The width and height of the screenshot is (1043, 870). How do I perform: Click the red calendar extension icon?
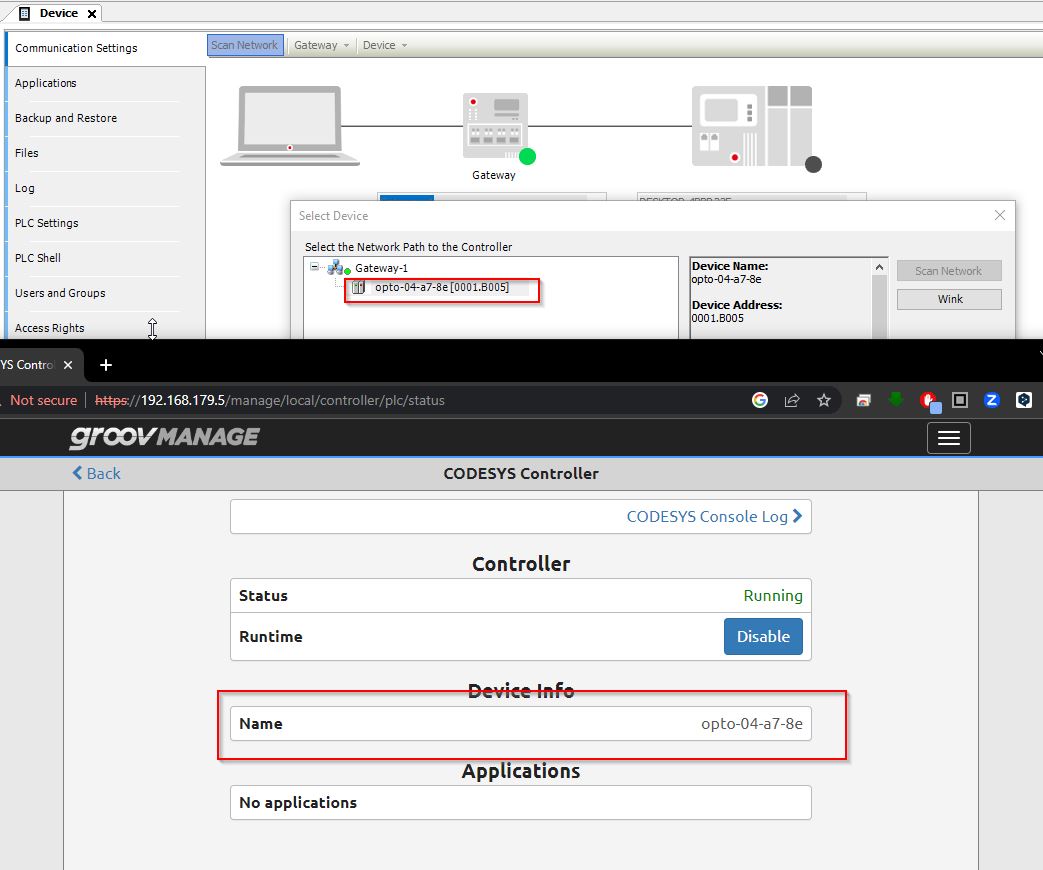pos(863,400)
